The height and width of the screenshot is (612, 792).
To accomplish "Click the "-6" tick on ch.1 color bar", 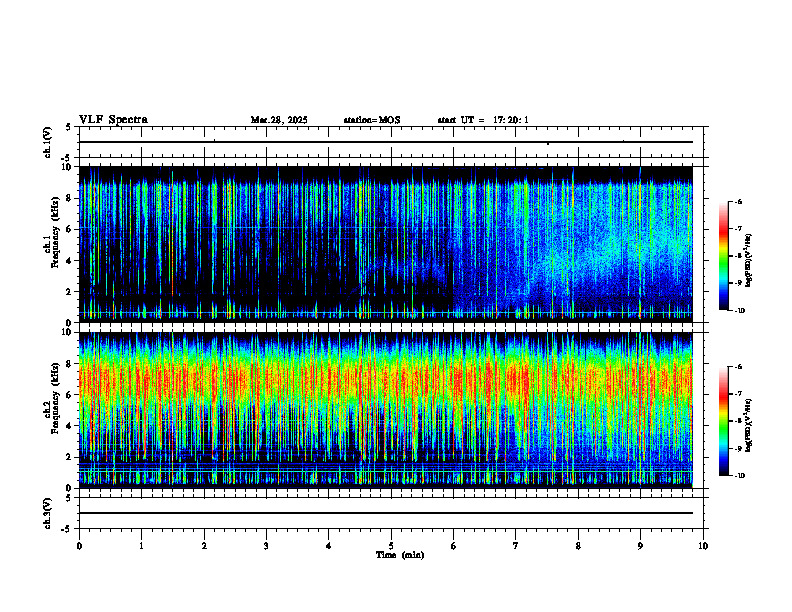I will 738,202.
